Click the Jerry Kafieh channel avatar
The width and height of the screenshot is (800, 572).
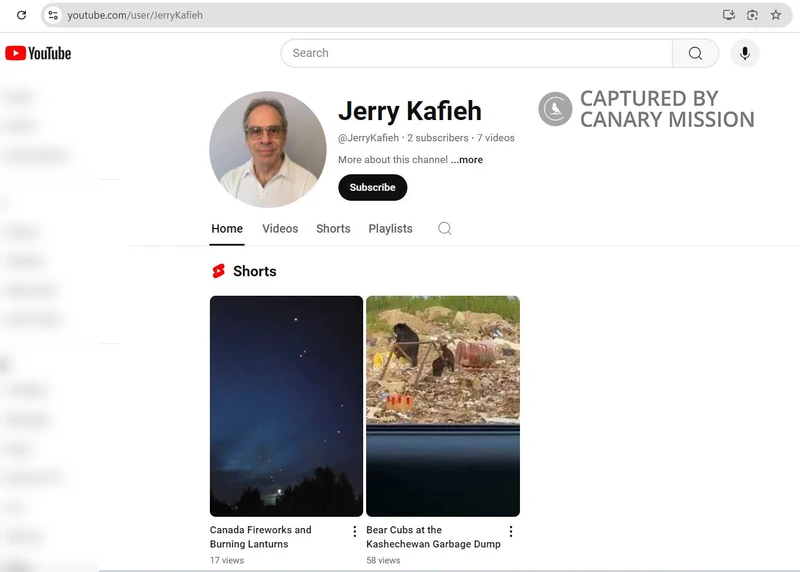tap(268, 150)
